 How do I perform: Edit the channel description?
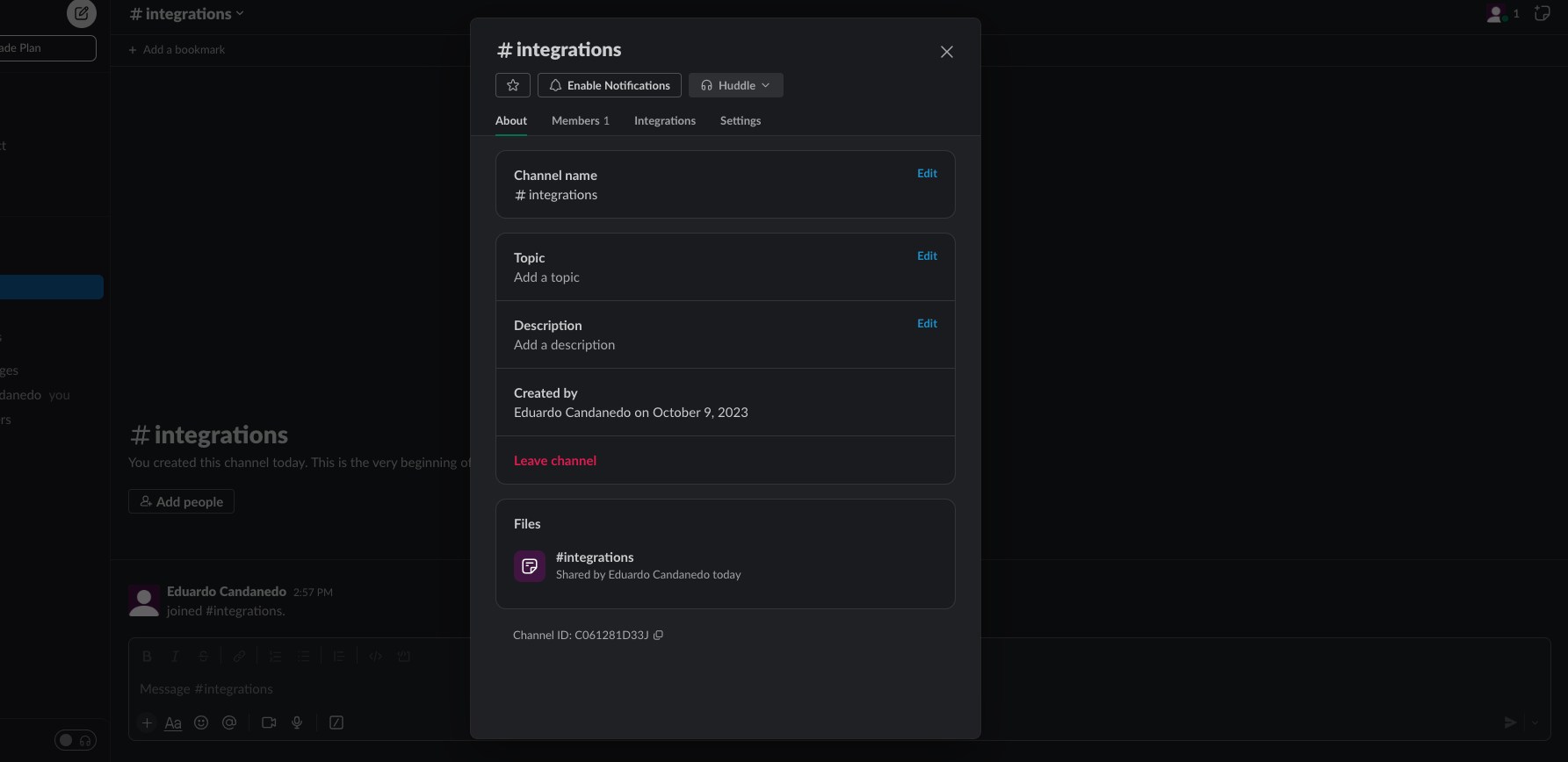(927, 324)
